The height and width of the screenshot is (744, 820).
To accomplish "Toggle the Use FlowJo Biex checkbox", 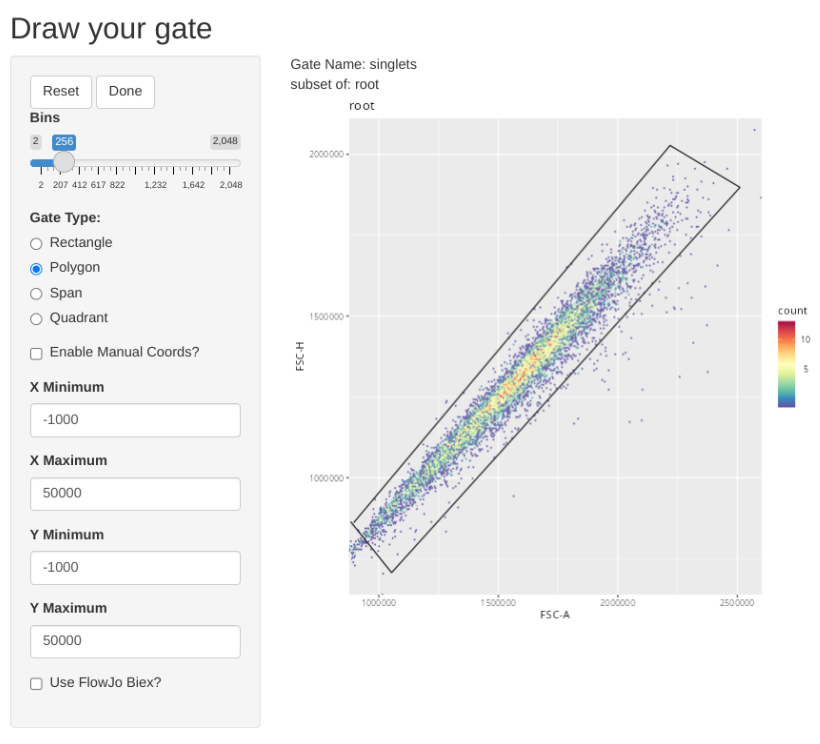I will tap(37, 683).
